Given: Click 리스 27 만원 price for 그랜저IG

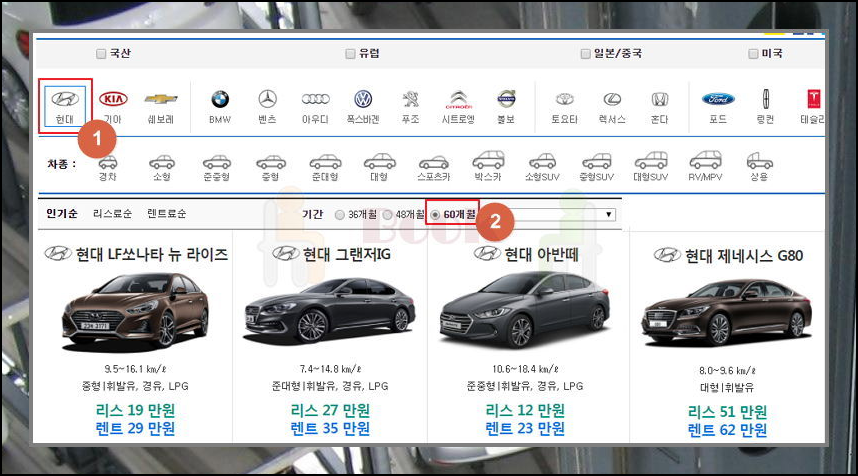Looking at the screenshot, I should (330, 410).
